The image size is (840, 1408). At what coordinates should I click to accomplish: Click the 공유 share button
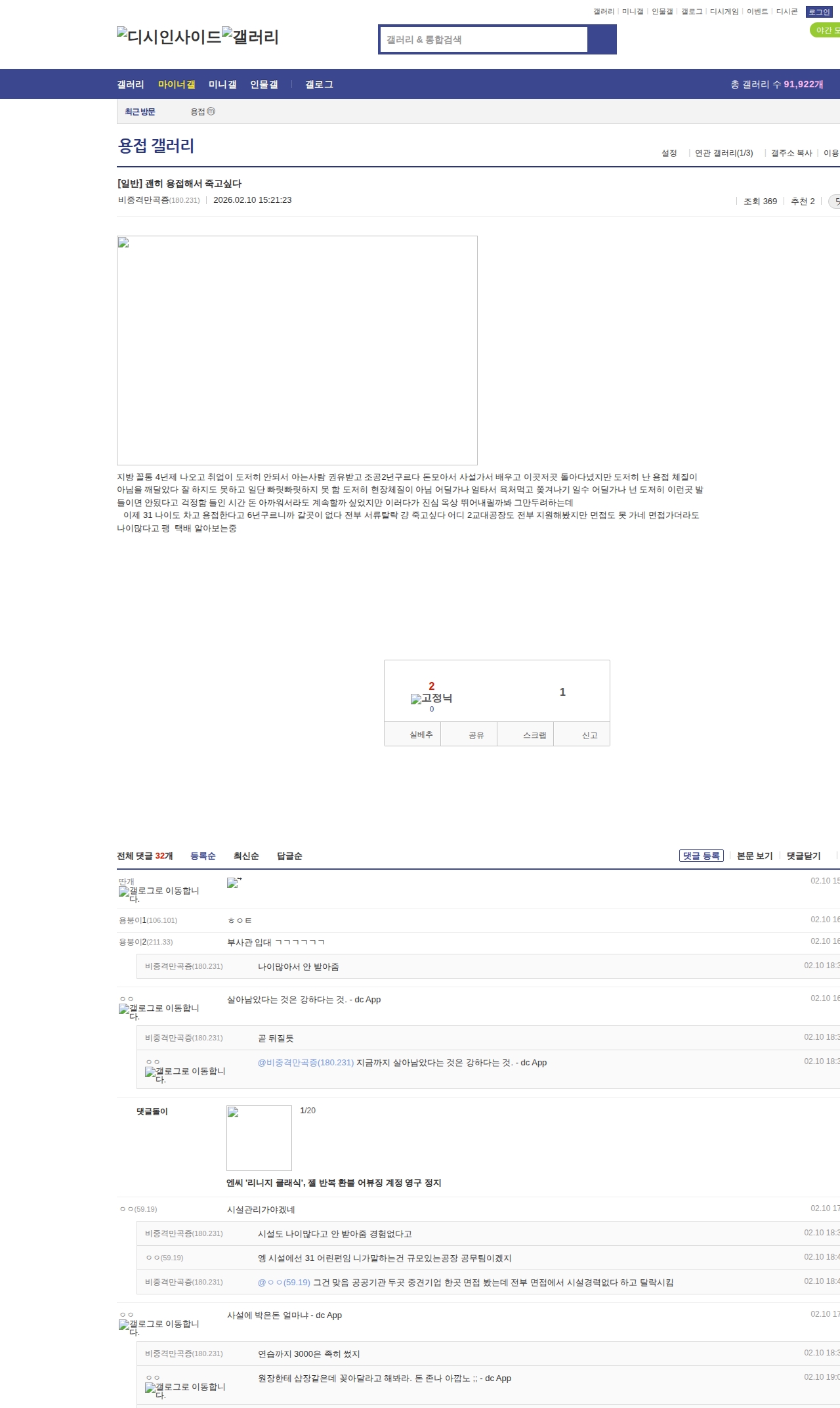469,735
